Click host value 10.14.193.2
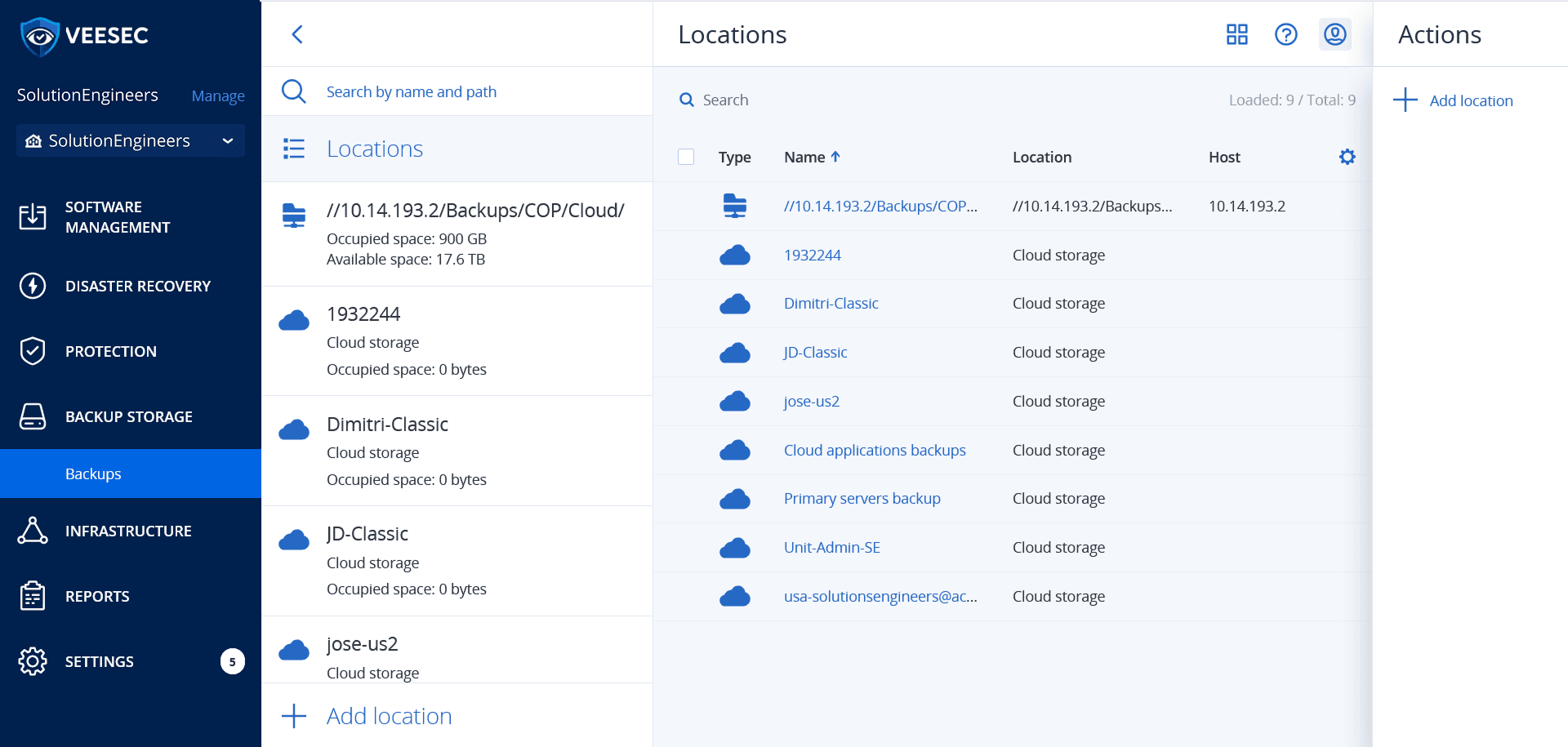 [x=1247, y=206]
